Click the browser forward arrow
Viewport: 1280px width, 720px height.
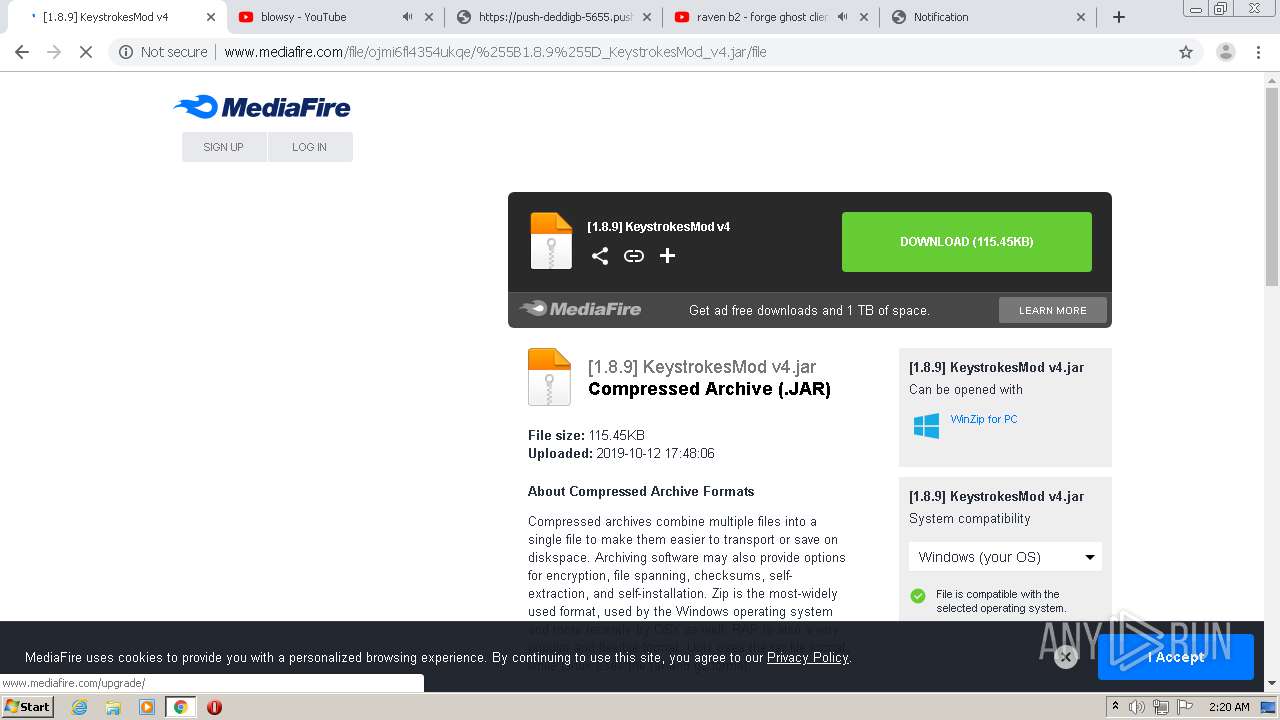pos(54,52)
